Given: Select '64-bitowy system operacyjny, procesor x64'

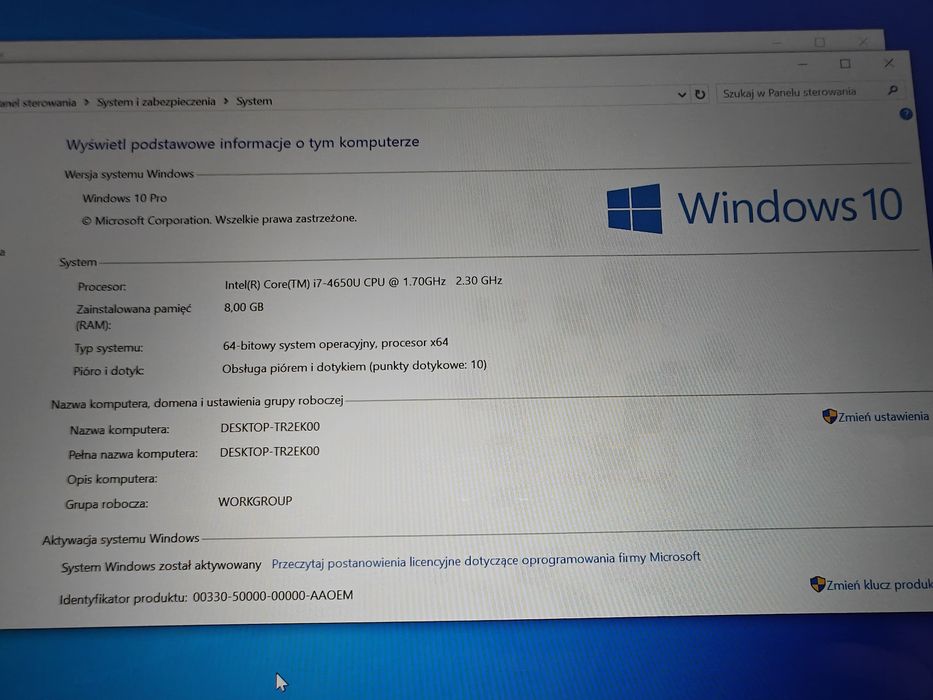Looking at the screenshot, I should pyautogui.click(x=335, y=343).
